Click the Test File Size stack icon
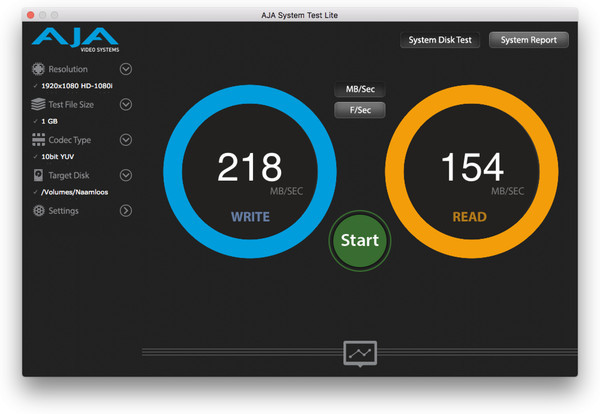Screen dimensions: 600x414 point(38,104)
